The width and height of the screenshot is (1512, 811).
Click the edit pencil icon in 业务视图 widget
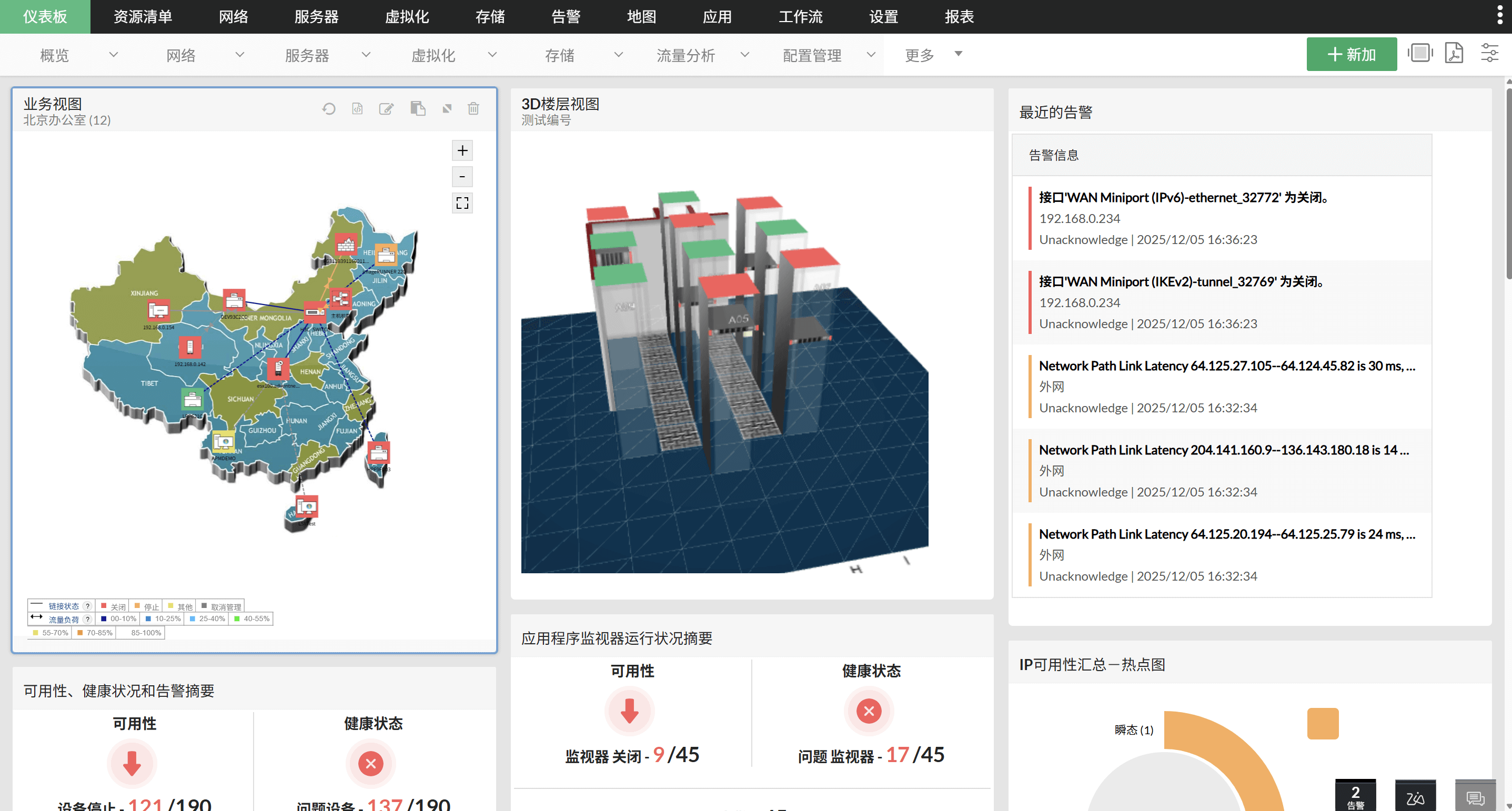click(x=386, y=108)
